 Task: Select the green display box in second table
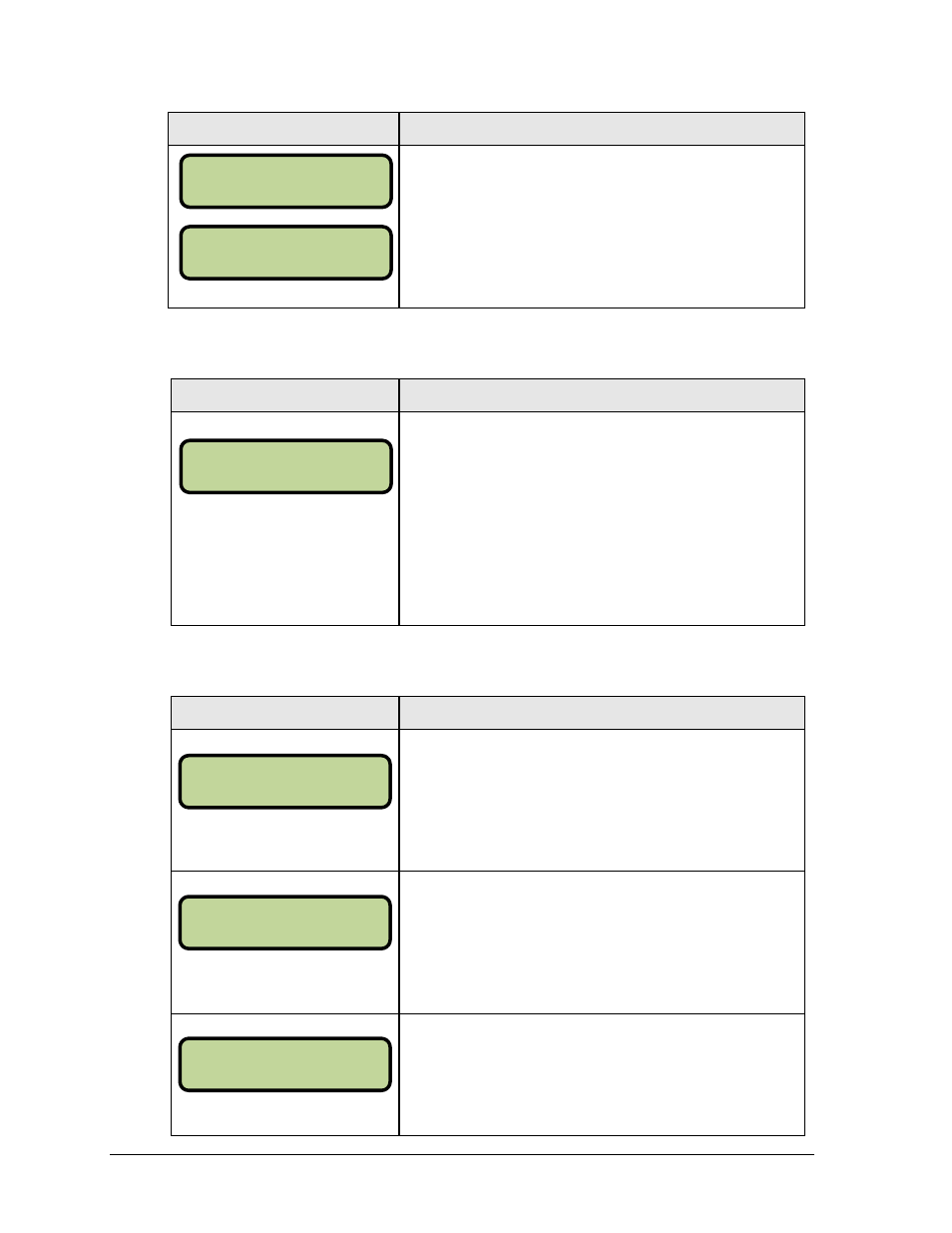pyautogui.click(x=285, y=466)
